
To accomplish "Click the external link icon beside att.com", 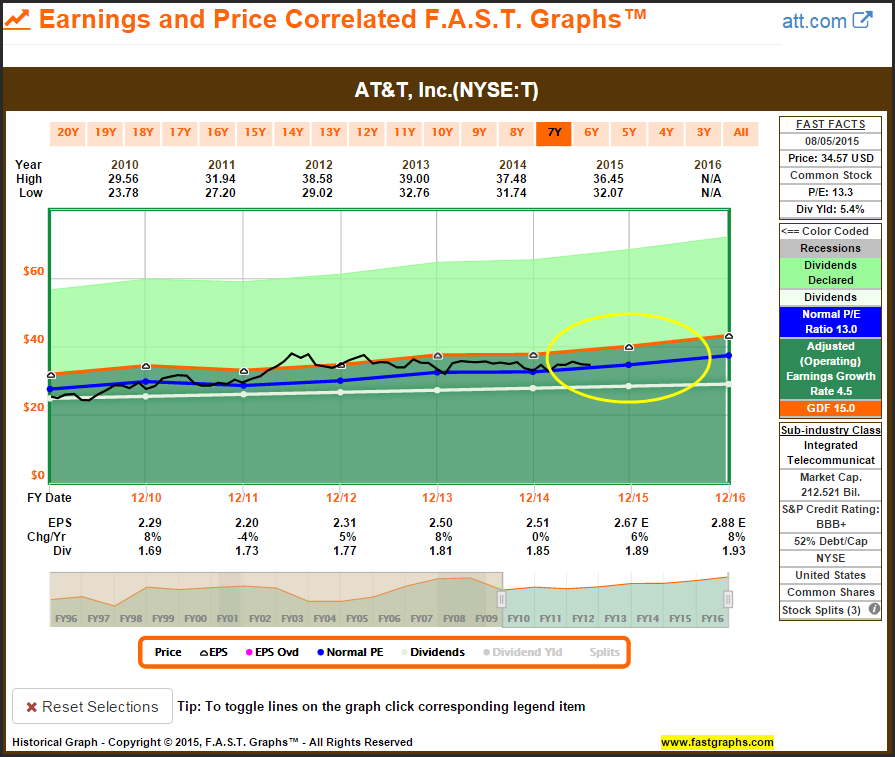I will 862,20.
